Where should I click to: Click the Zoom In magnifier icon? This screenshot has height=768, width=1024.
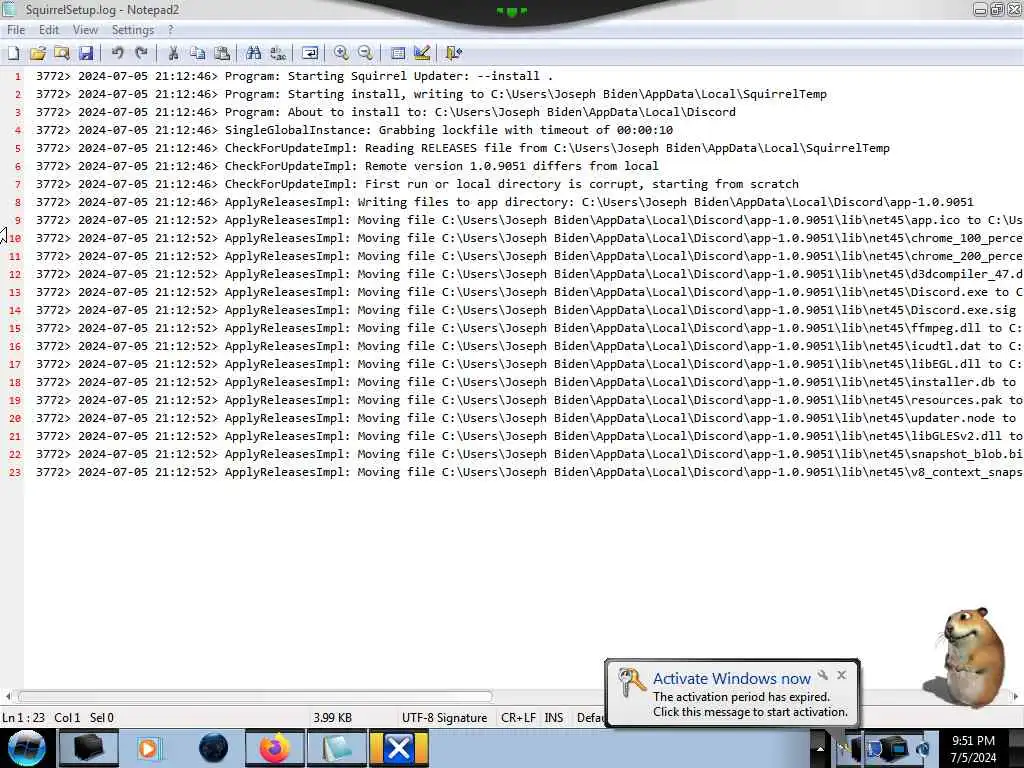[341, 54]
